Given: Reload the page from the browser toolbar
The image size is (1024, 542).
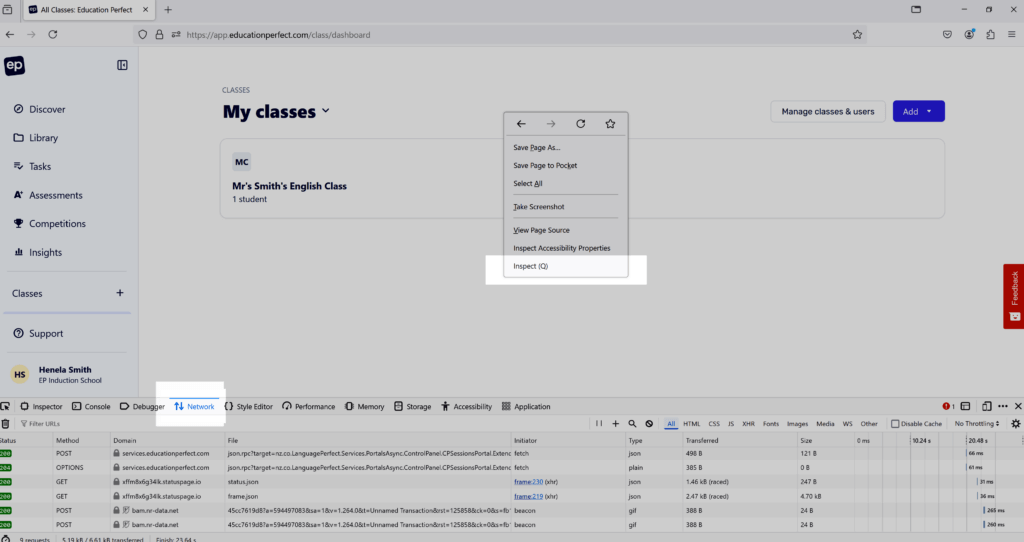Looking at the screenshot, I should [53, 35].
